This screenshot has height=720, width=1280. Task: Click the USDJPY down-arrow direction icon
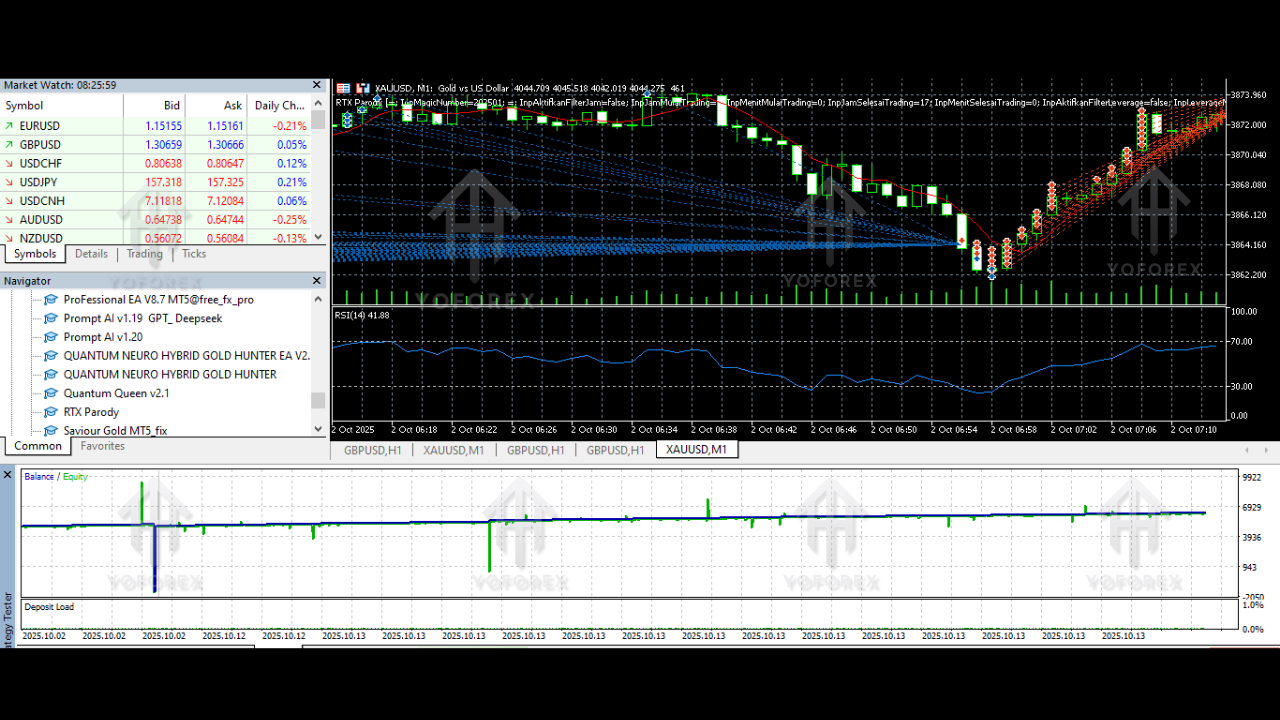coord(10,182)
